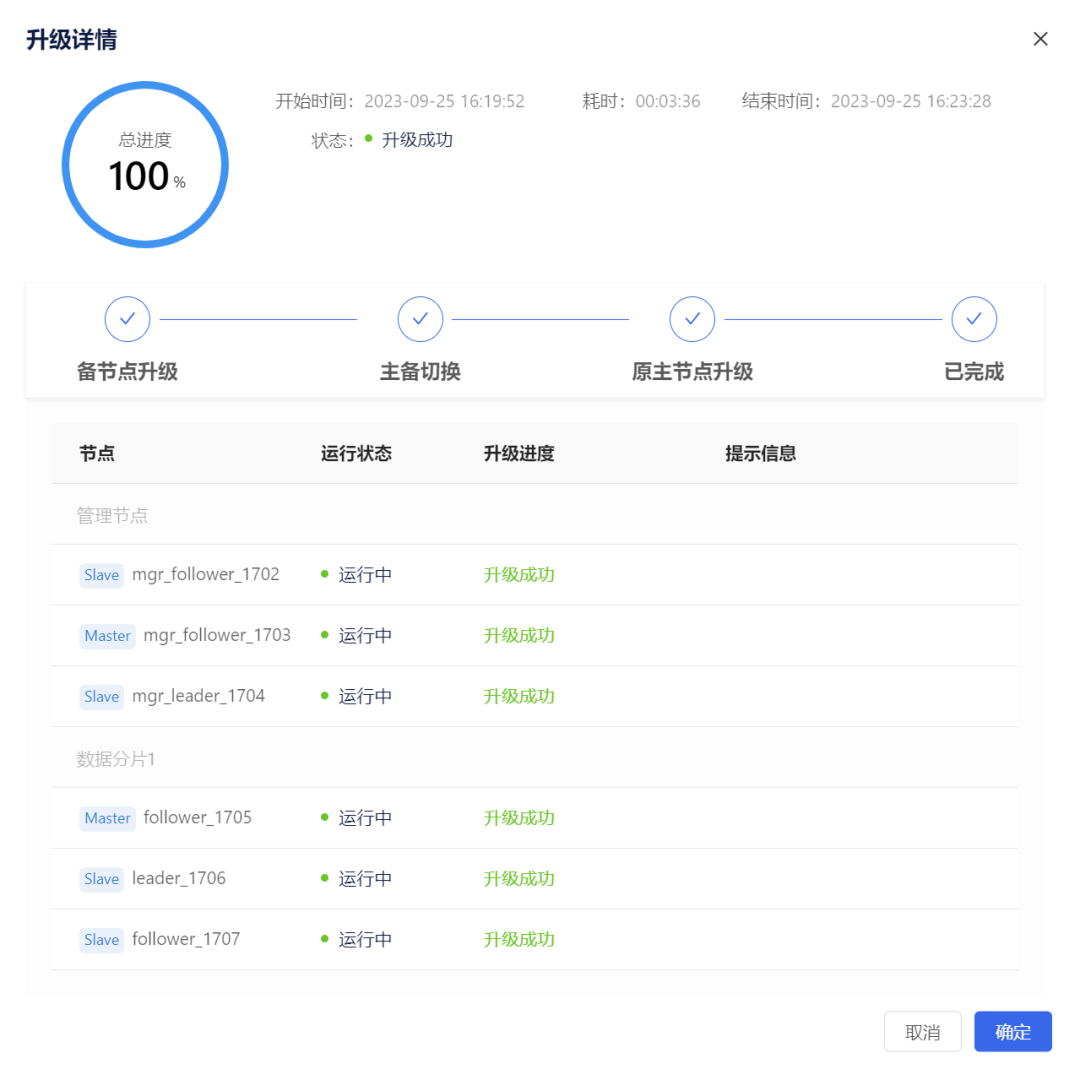Screen dimensions: 1080x1075
Task: Click the 确定 button
Action: pyautogui.click(x=1012, y=1031)
